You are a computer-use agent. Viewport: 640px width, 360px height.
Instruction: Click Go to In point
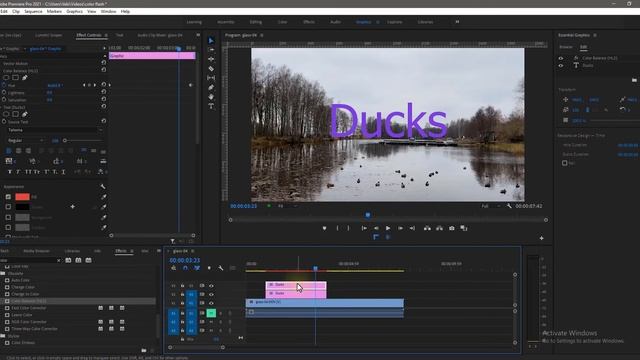coord(364,228)
